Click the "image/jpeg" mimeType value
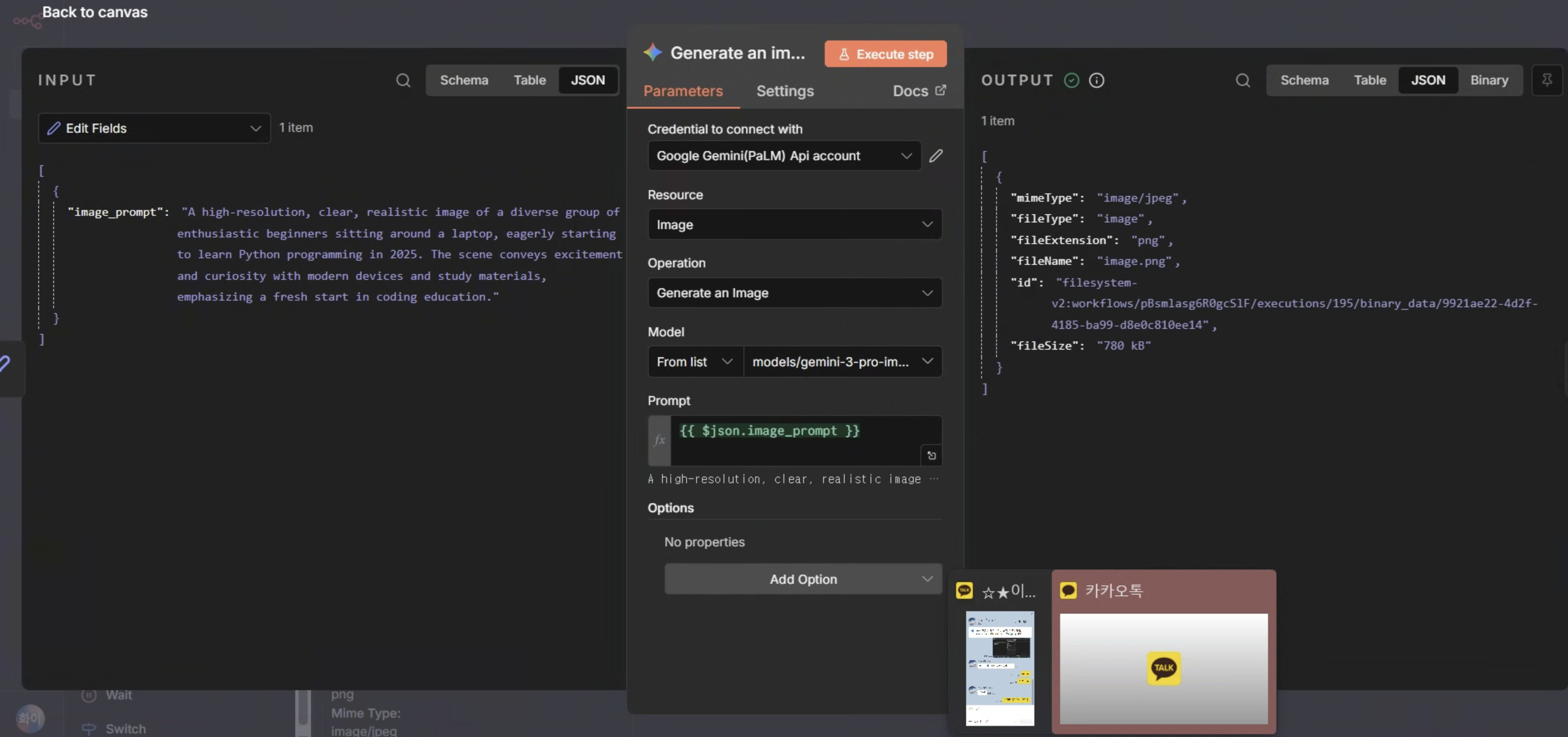Viewport: 1568px width, 737px height. (1138, 198)
